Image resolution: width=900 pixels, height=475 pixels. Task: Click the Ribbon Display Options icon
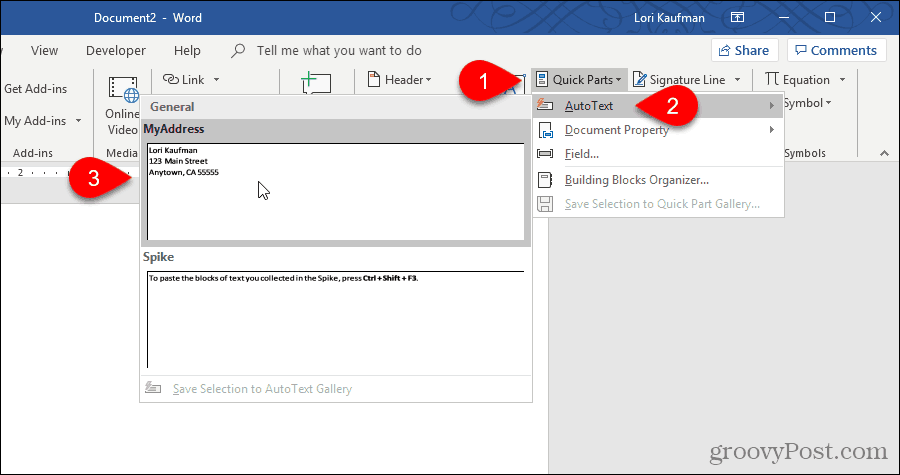pyautogui.click(x=738, y=18)
